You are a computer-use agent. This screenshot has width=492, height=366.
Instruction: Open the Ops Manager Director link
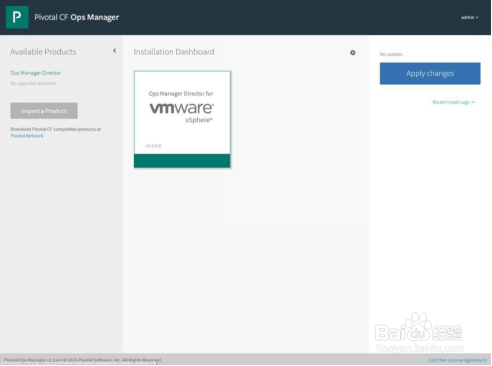(x=36, y=73)
